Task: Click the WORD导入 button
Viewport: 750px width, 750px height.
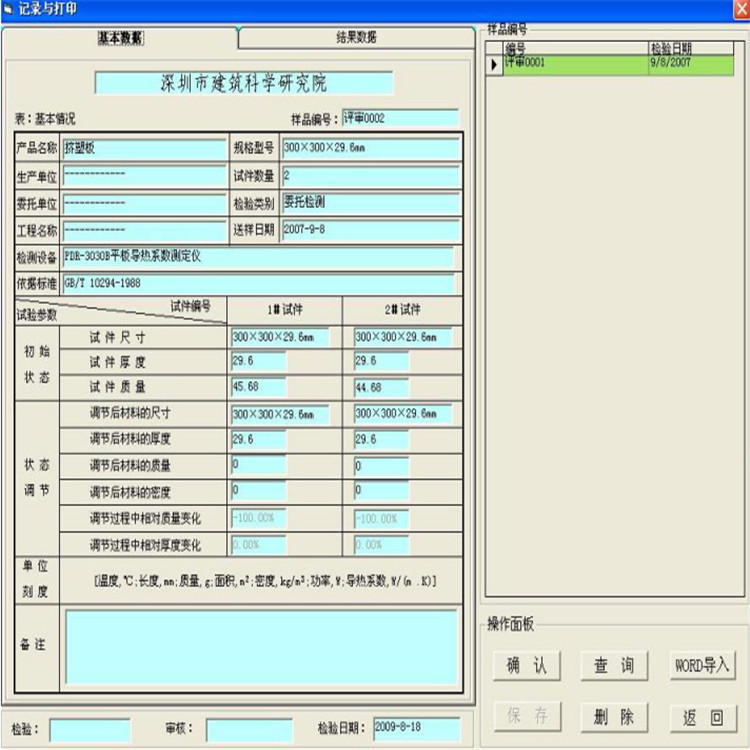Action: [x=701, y=665]
